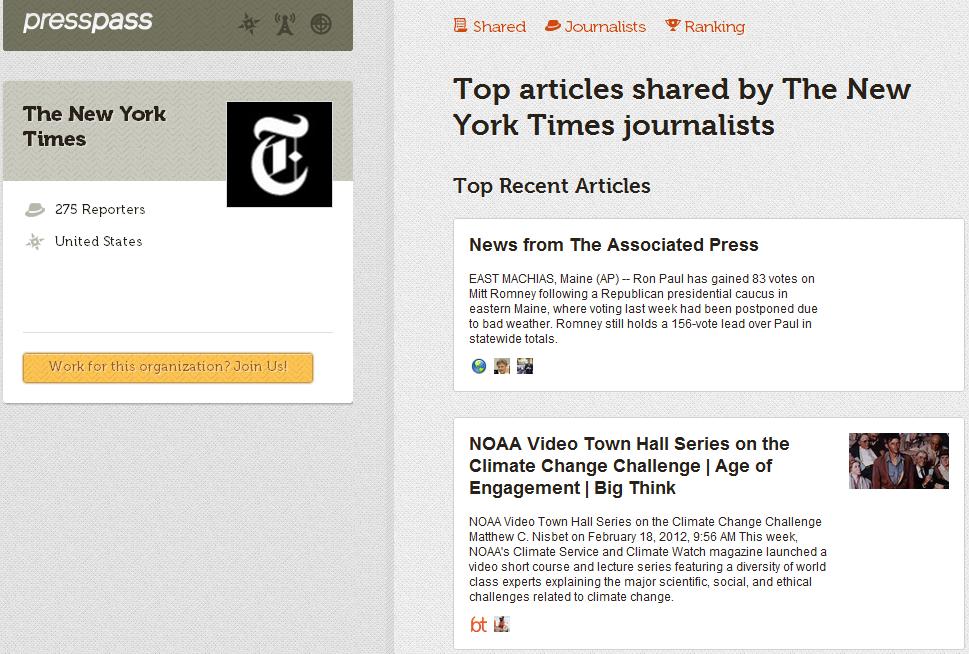969x654 pixels.
Task: Click the middle journalist avatar under AP article
Action: point(502,367)
